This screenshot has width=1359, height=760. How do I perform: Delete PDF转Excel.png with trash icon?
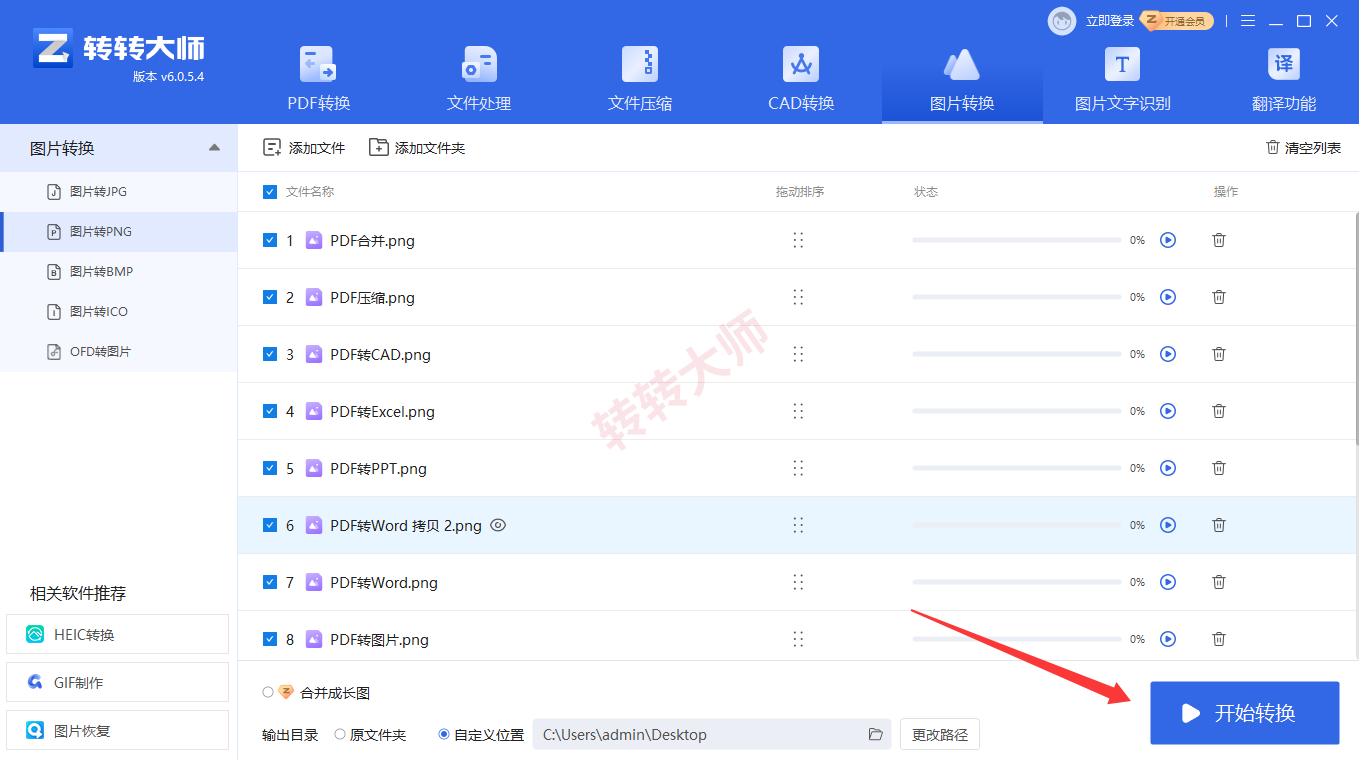click(x=1219, y=411)
